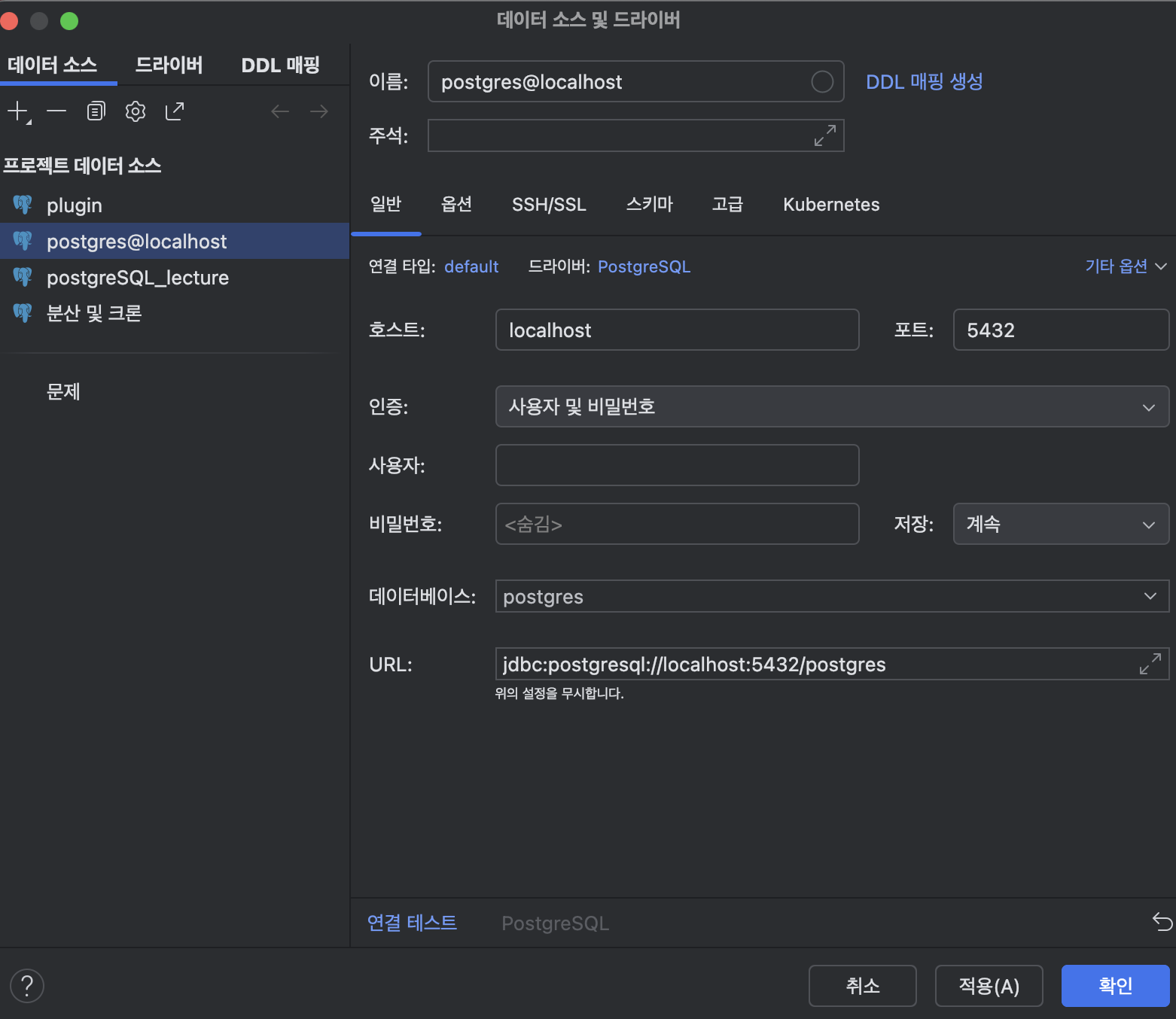
Task: Click the postgreSQL_lecture elephant icon
Action: pyautogui.click(x=23, y=276)
